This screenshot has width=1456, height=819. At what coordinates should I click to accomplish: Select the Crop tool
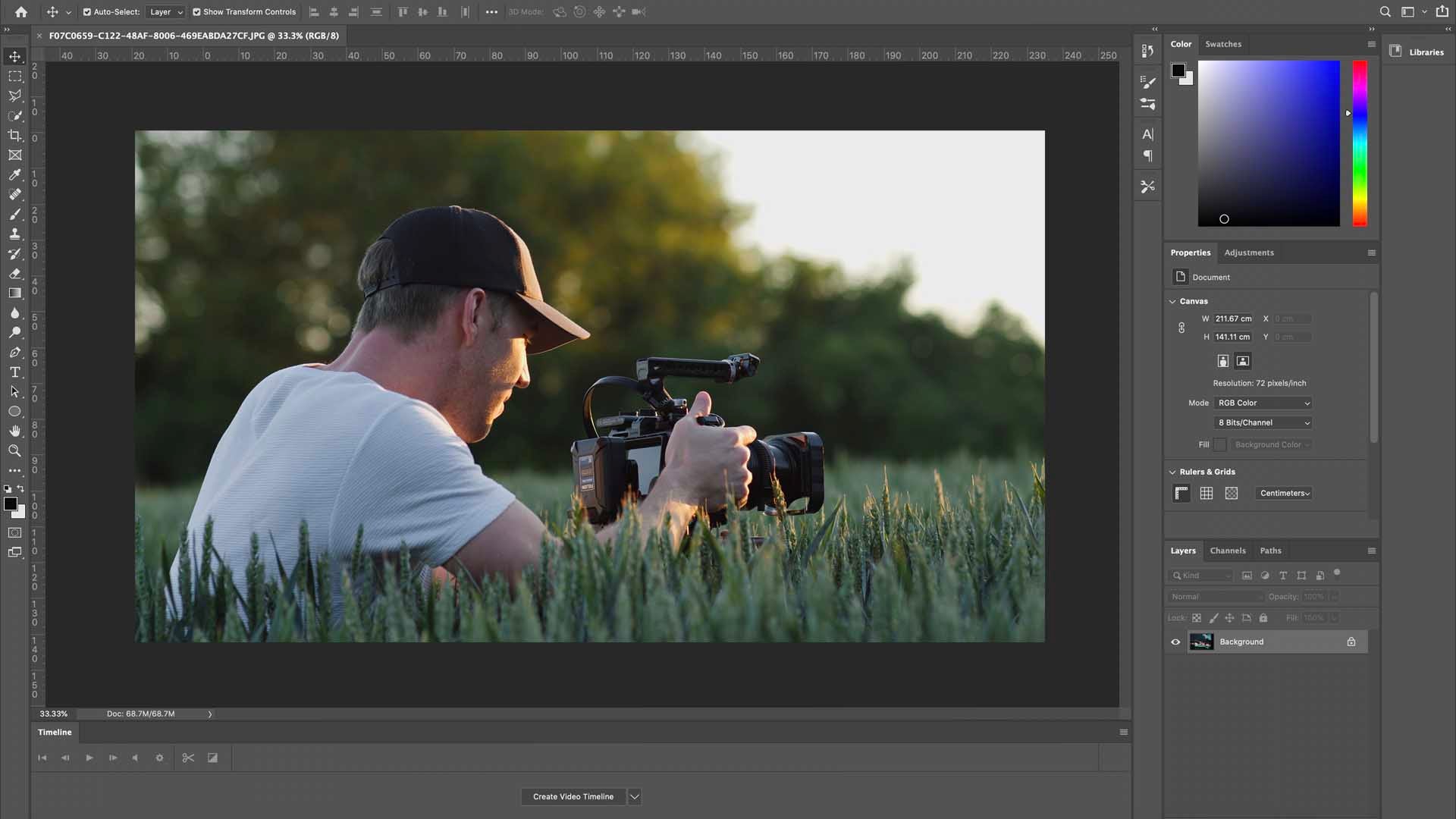(15, 136)
